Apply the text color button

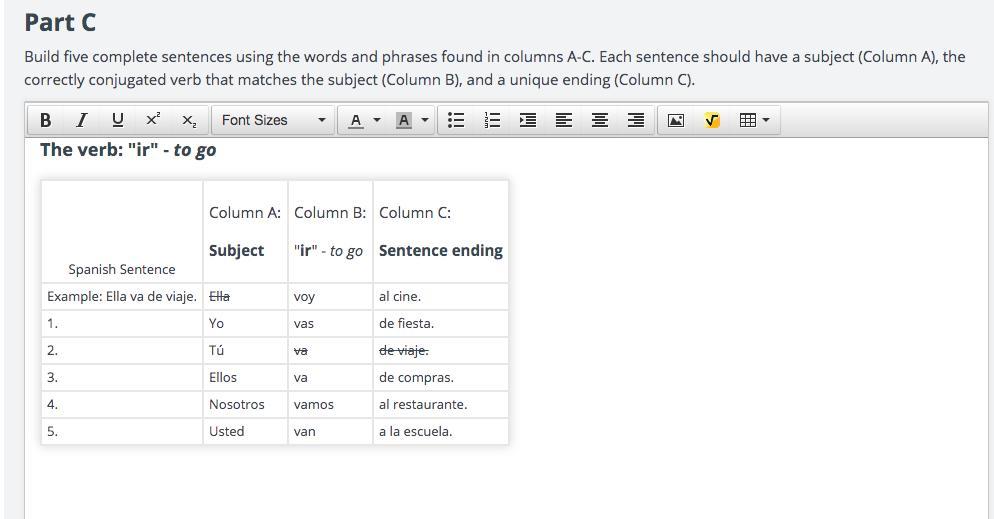pyautogui.click(x=355, y=120)
